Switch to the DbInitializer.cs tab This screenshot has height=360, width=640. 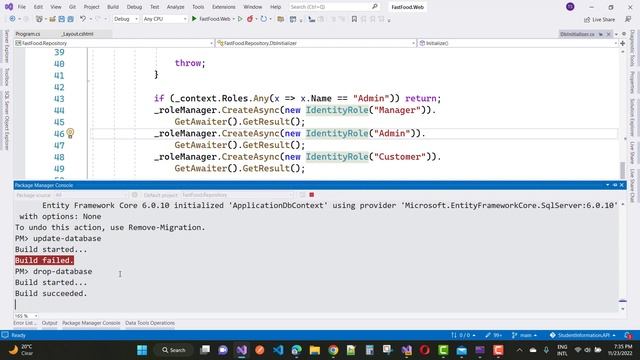pos(577,34)
